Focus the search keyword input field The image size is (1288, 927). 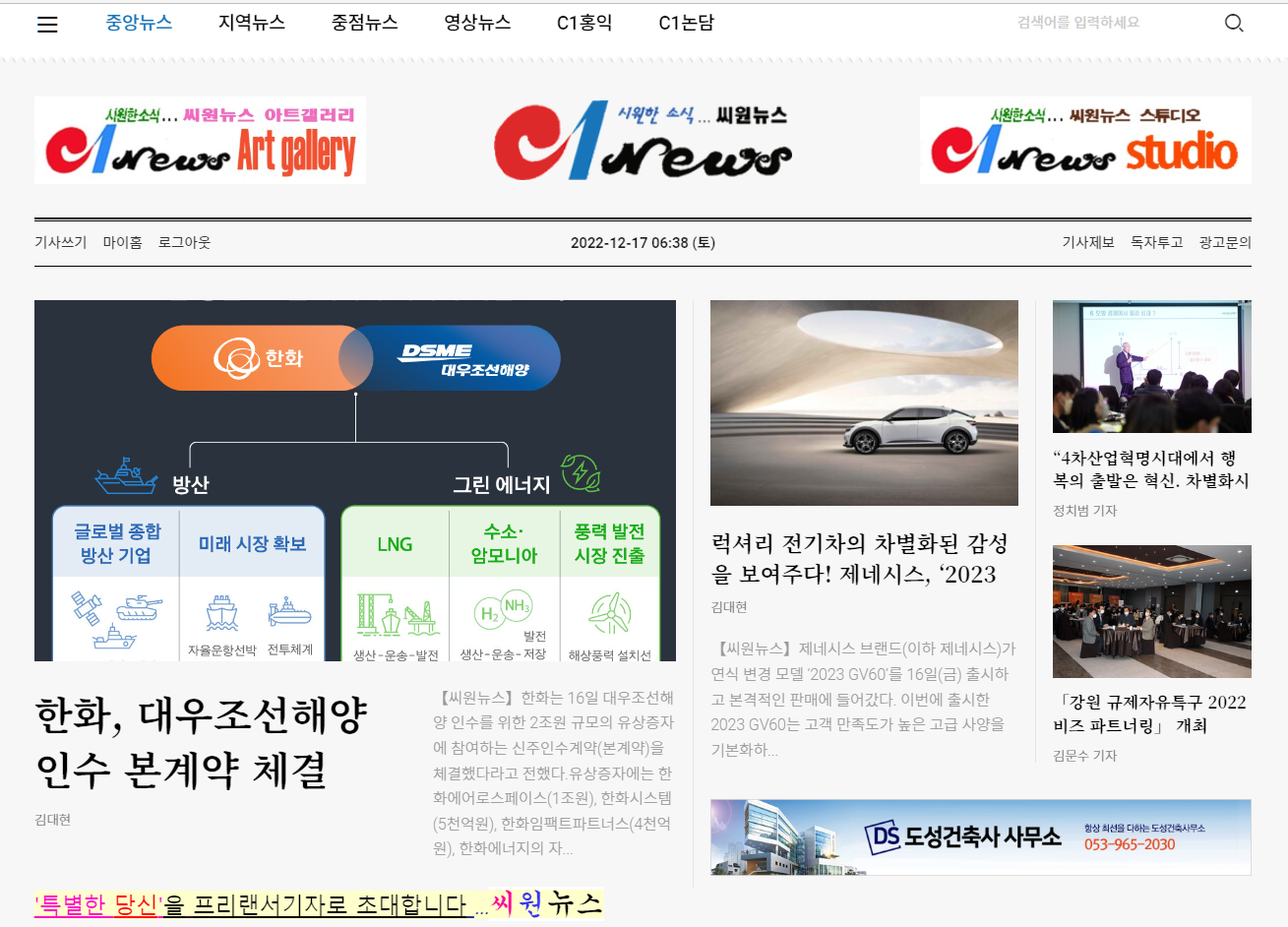(x=1112, y=23)
